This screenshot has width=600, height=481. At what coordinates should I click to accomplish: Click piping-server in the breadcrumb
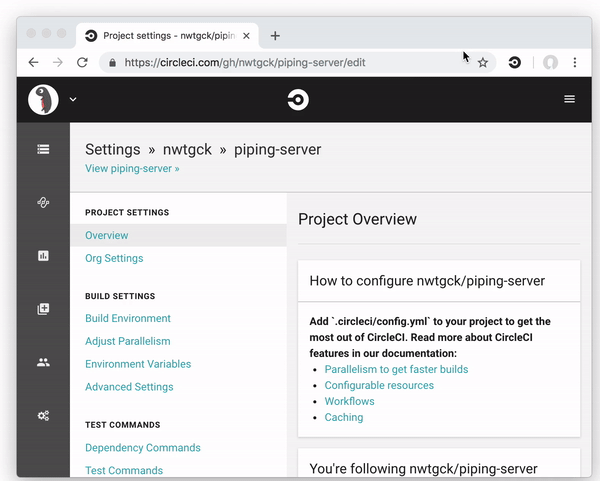pos(277,149)
